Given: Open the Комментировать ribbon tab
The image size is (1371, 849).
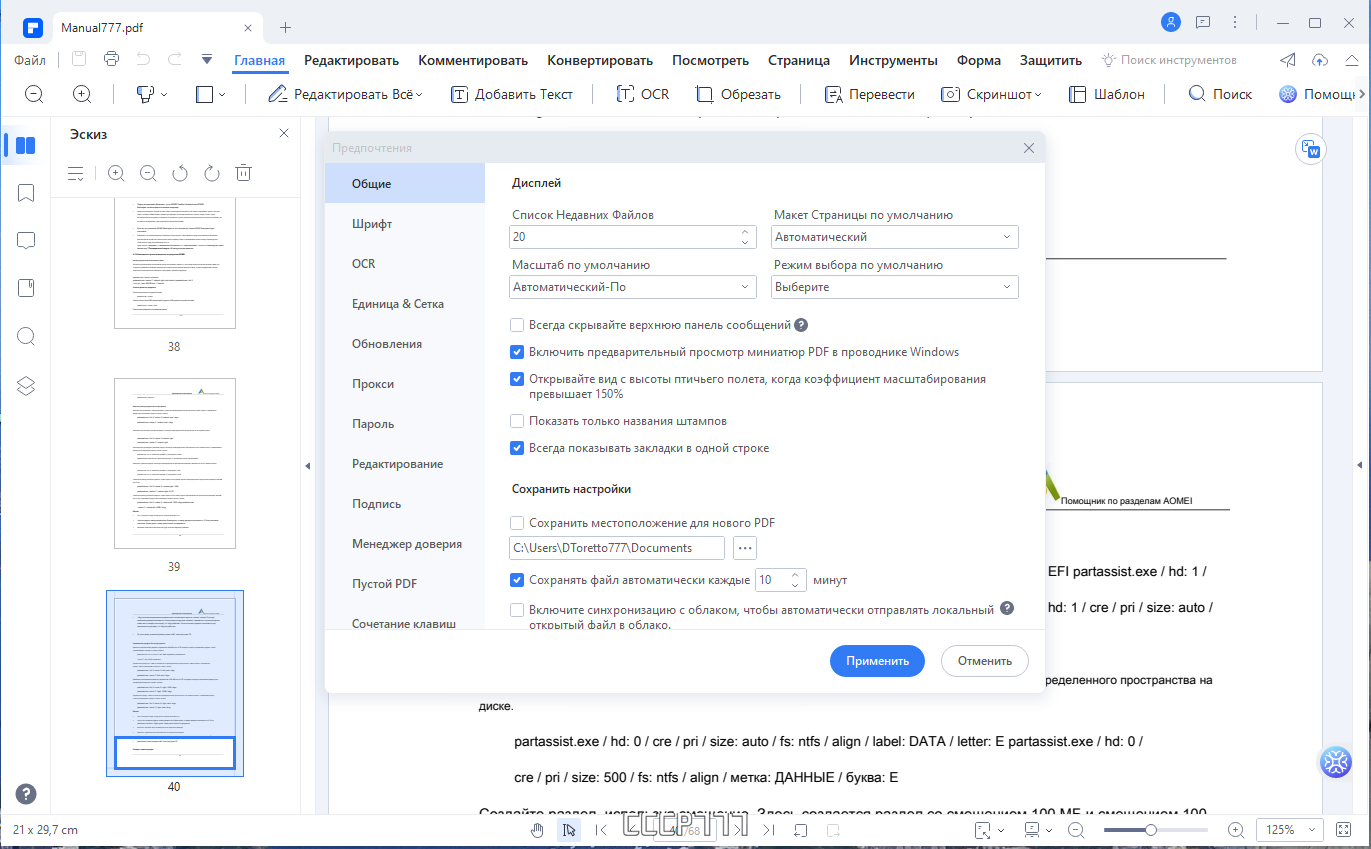Looking at the screenshot, I should 473,61.
